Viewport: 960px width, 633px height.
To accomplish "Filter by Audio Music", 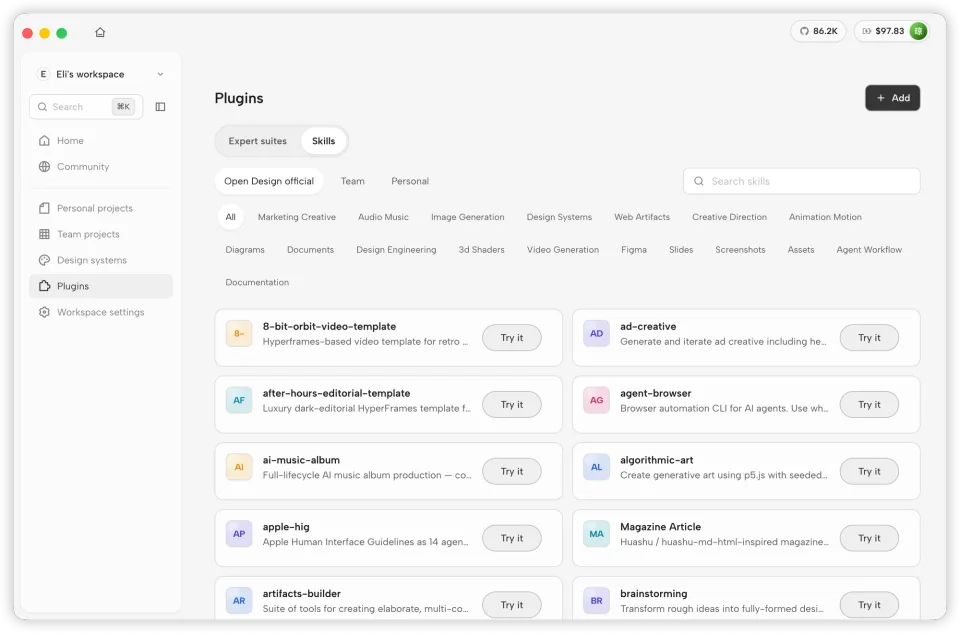I will coord(383,217).
